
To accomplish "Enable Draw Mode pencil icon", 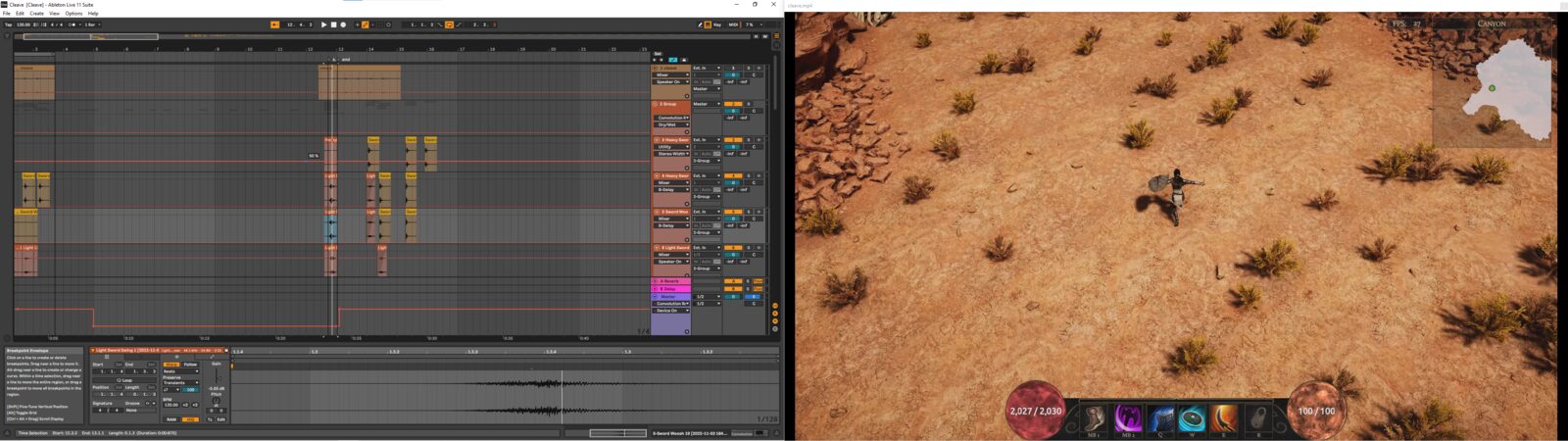I will tap(700, 24).
